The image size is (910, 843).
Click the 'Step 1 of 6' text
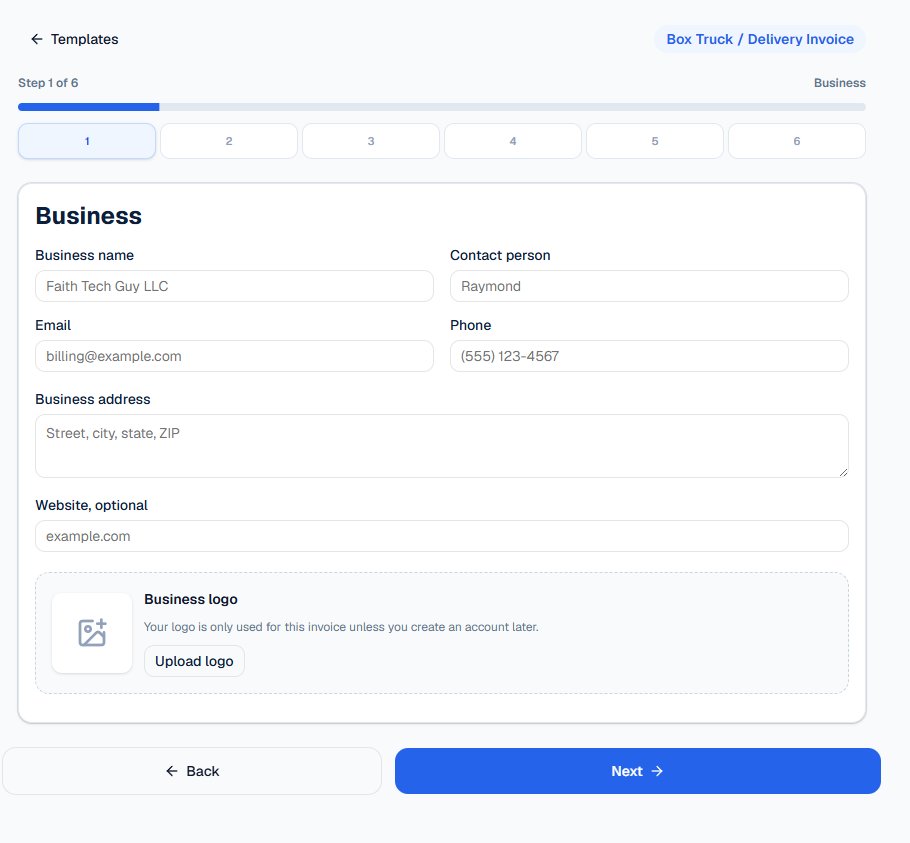(48, 83)
